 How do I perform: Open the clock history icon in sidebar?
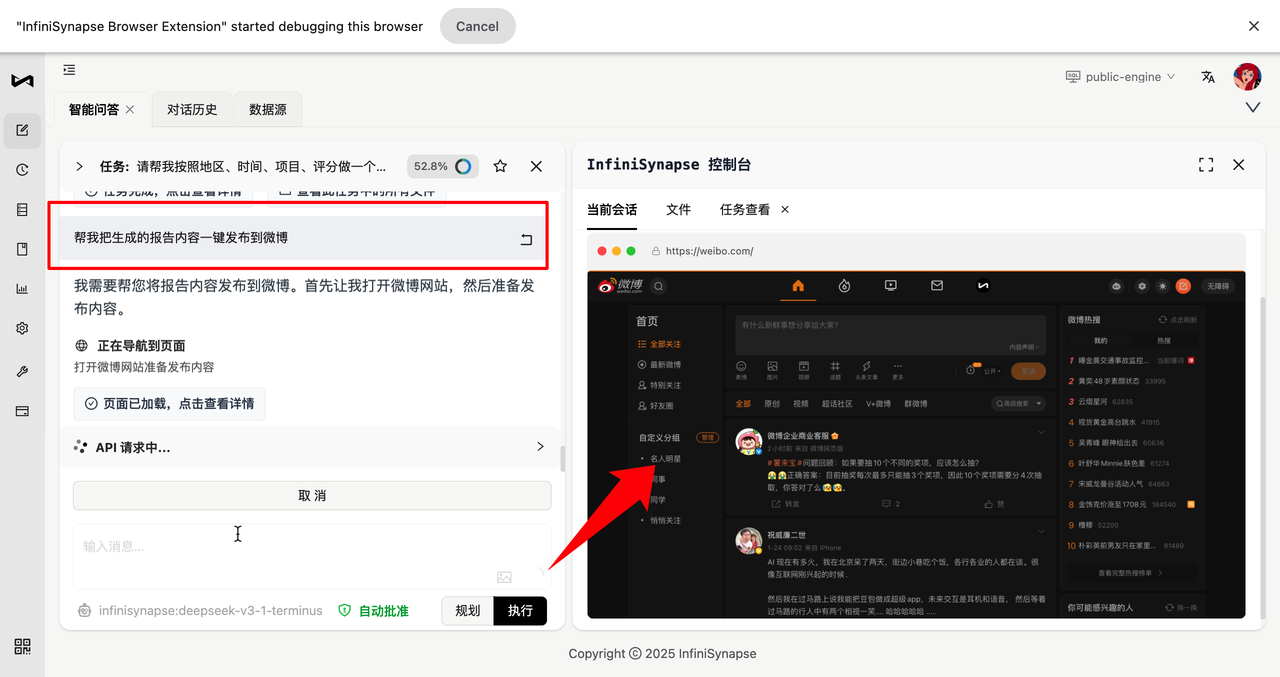22,170
